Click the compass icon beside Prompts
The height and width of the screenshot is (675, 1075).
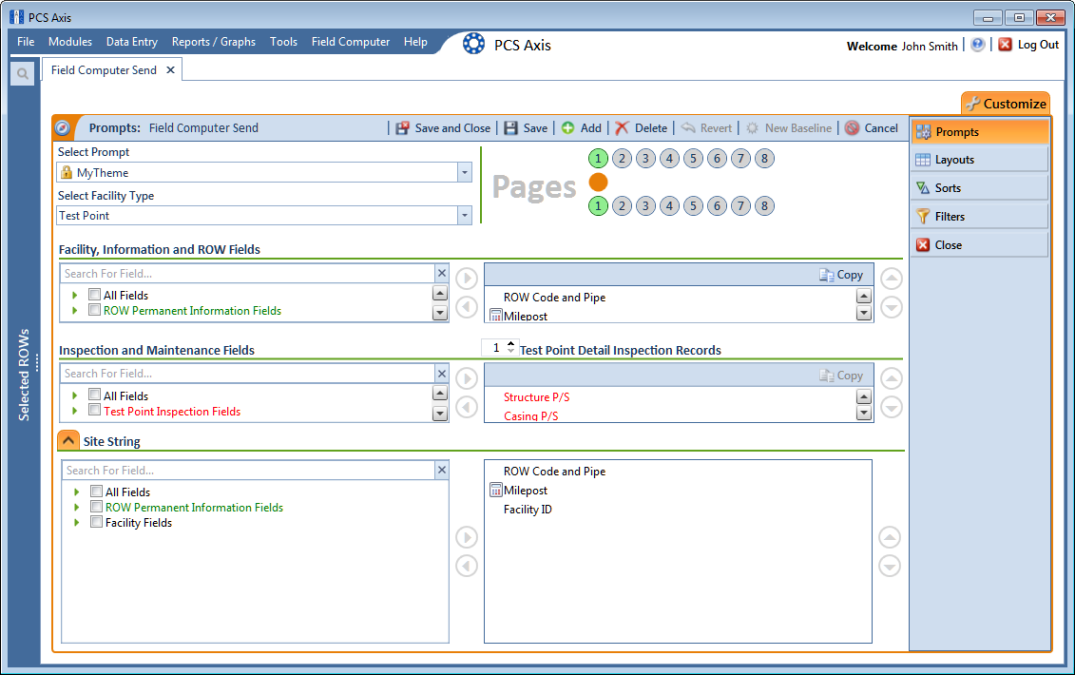pyautogui.click(x=62, y=128)
